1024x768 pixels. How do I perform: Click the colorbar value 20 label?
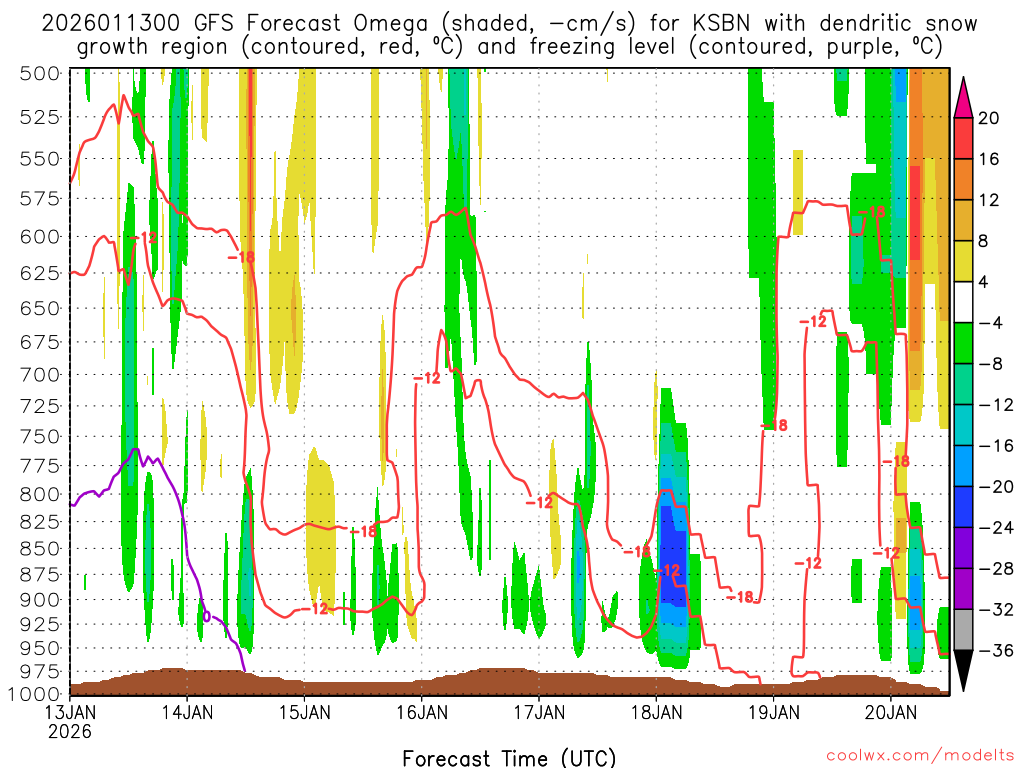(x=988, y=118)
